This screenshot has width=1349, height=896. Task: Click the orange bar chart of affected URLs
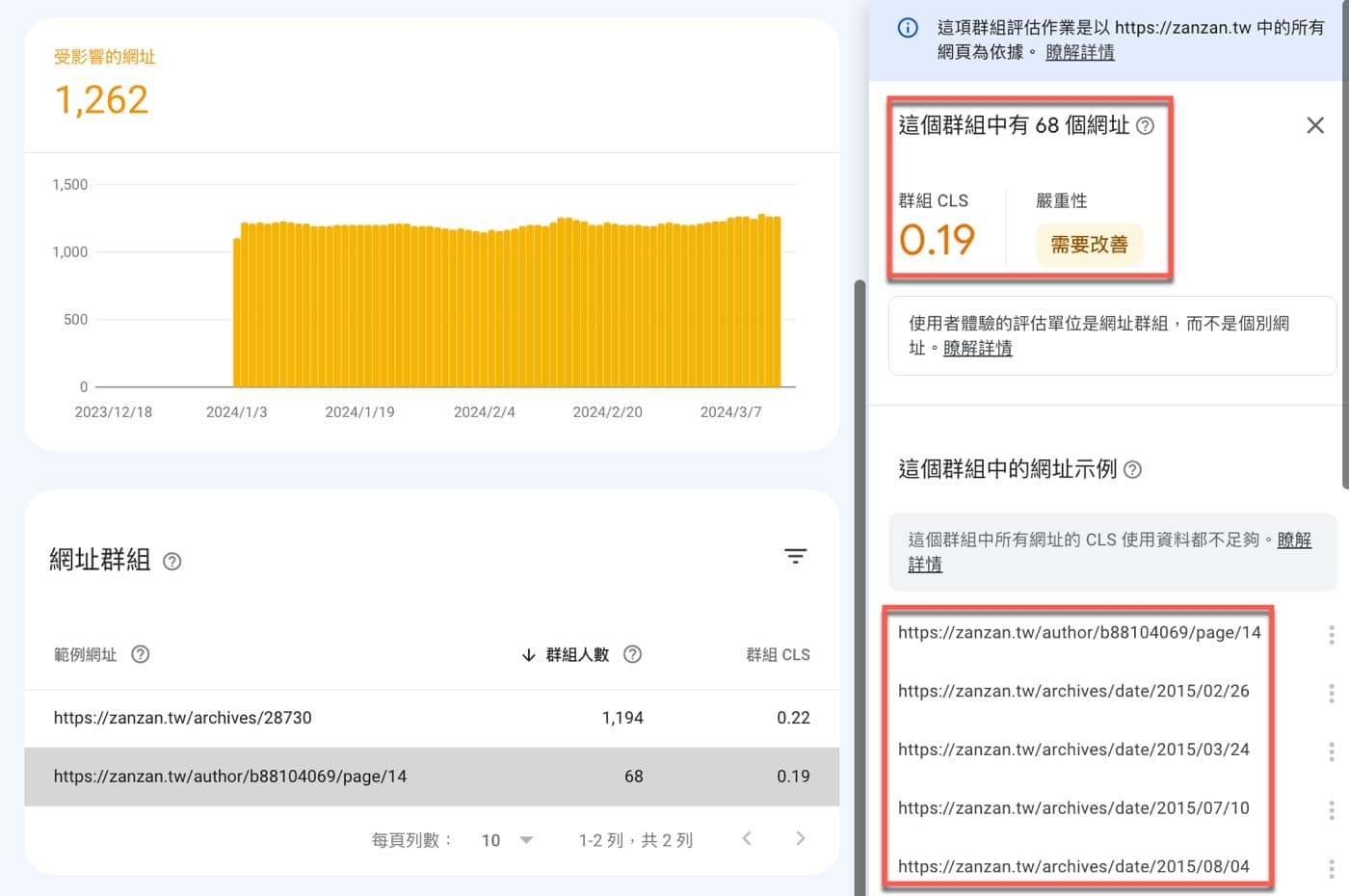[507, 301]
